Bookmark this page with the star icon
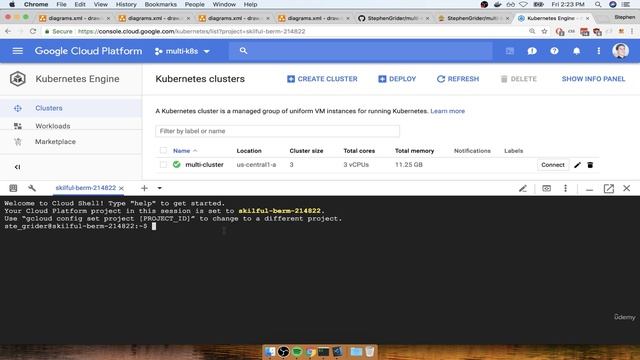Screen dimensions: 640x360 click(544, 31)
